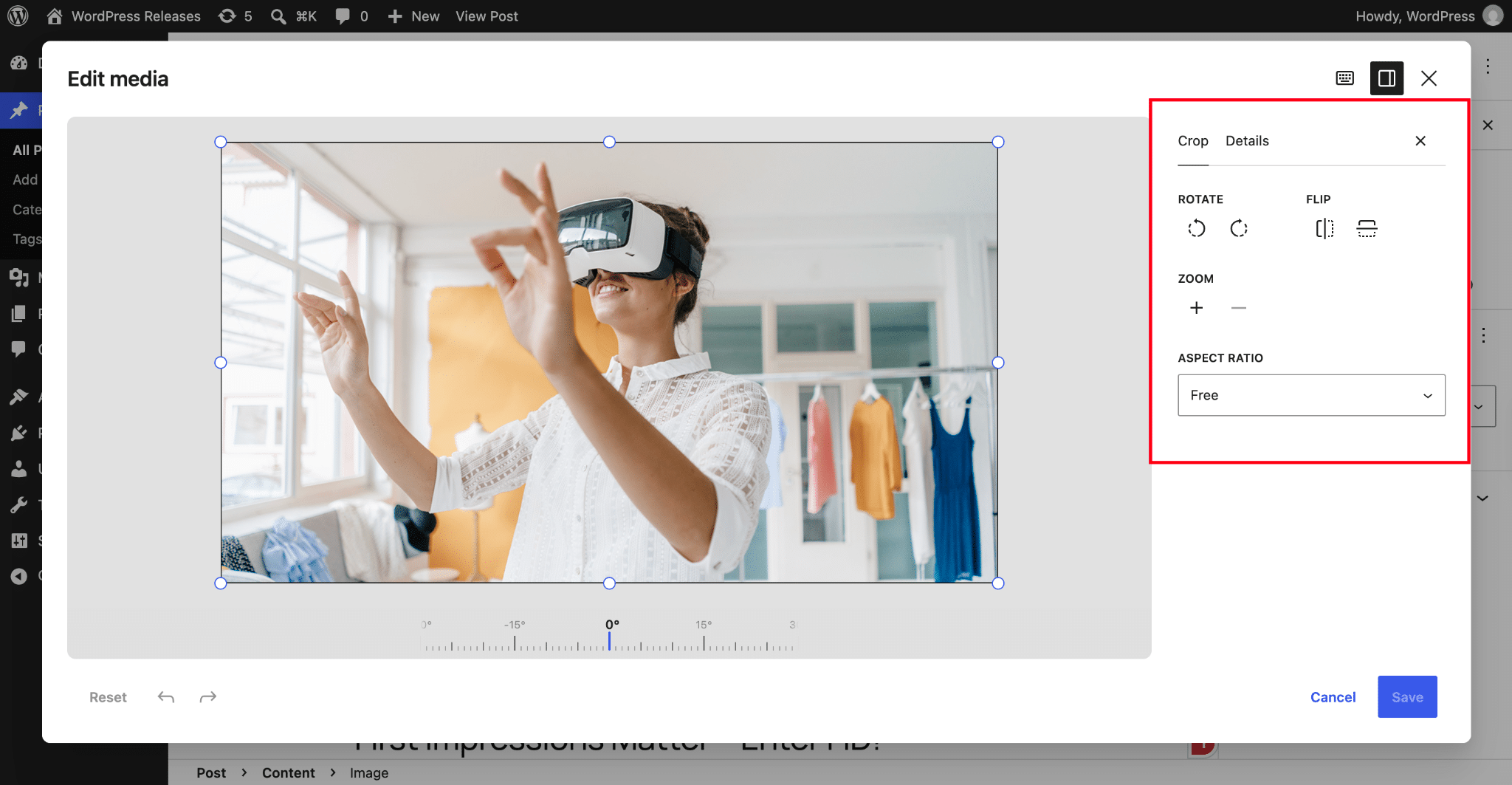The height and width of the screenshot is (785, 1512).
Task: Open the Pages icon in sidebar
Action: coord(19,314)
